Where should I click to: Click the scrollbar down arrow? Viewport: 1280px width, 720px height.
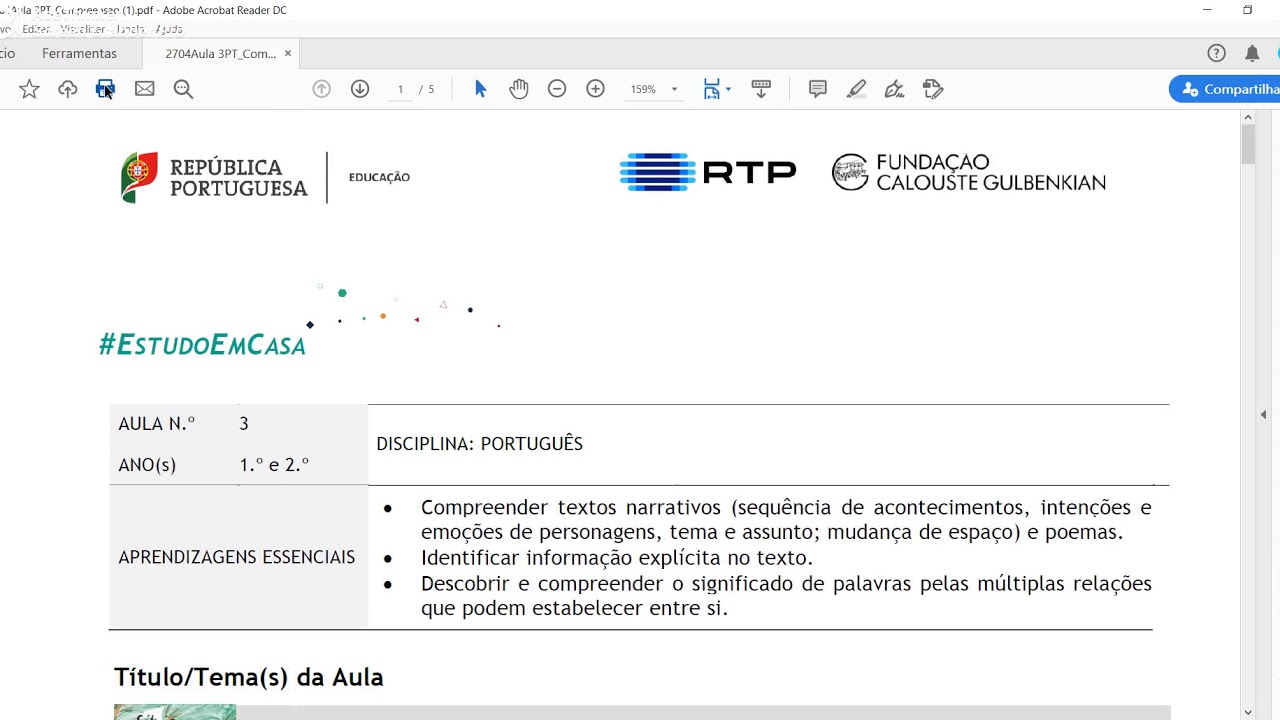tap(1248, 713)
